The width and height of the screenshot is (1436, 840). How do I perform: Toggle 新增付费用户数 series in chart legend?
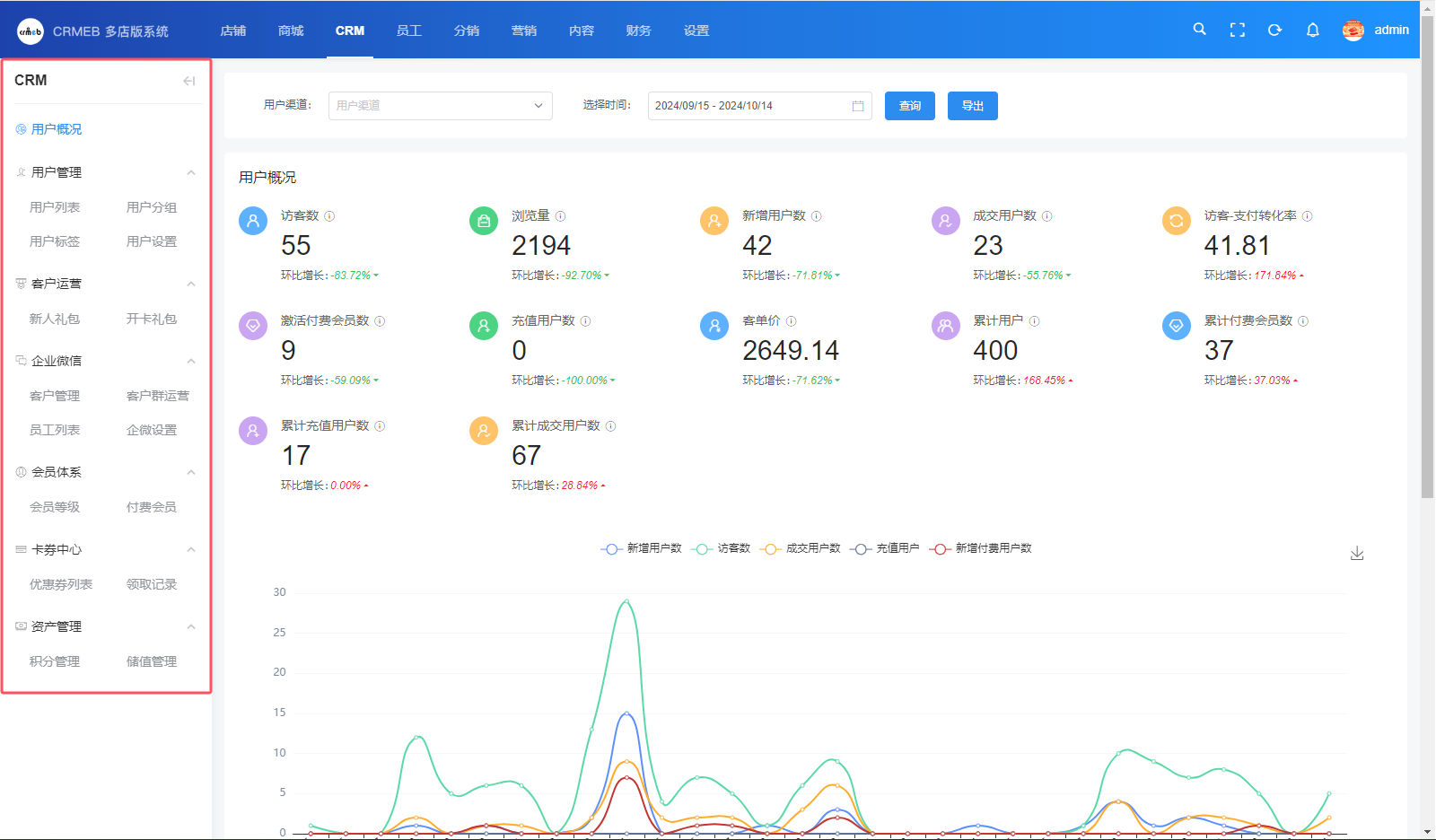[980, 548]
